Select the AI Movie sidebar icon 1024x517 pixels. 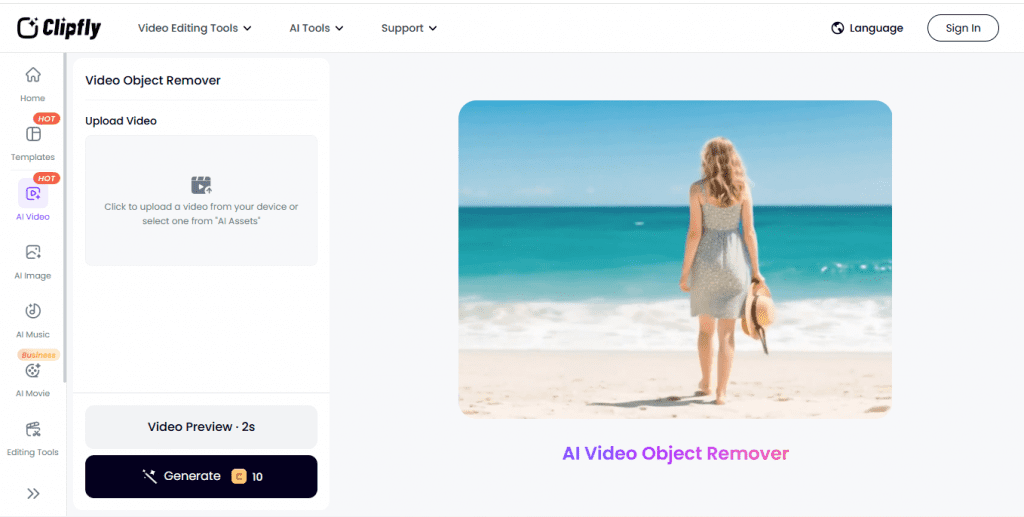pyautogui.click(x=33, y=371)
